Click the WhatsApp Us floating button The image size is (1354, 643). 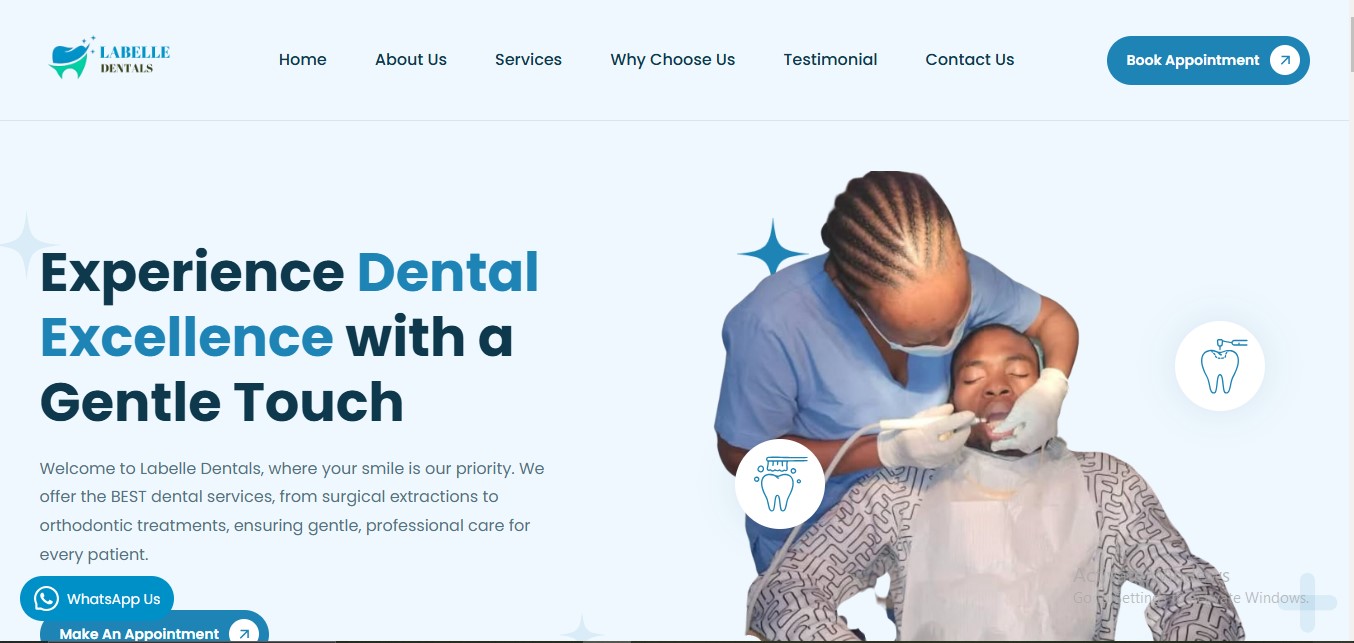[x=97, y=599]
